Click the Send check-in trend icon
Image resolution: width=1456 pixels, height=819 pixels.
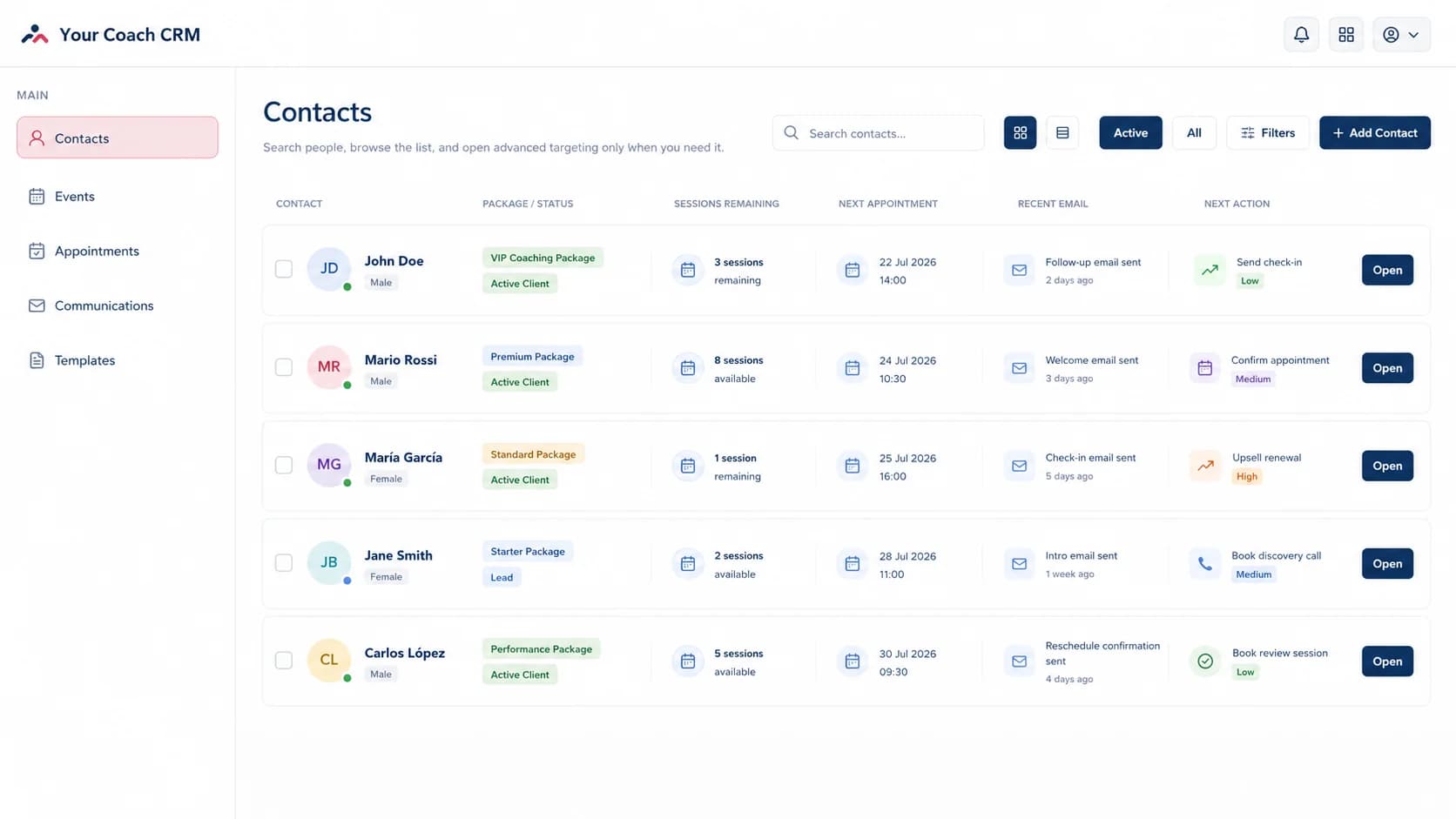click(x=1210, y=271)
